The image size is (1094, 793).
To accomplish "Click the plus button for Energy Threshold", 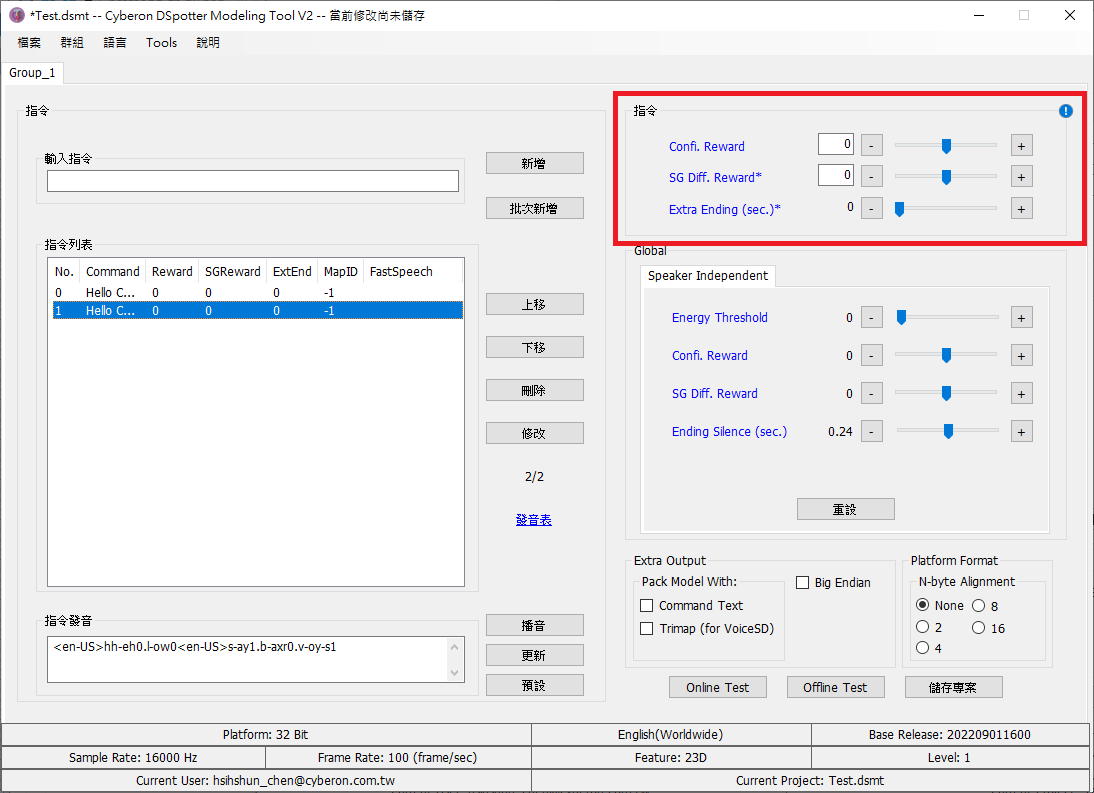I will tap(1021, 318).
